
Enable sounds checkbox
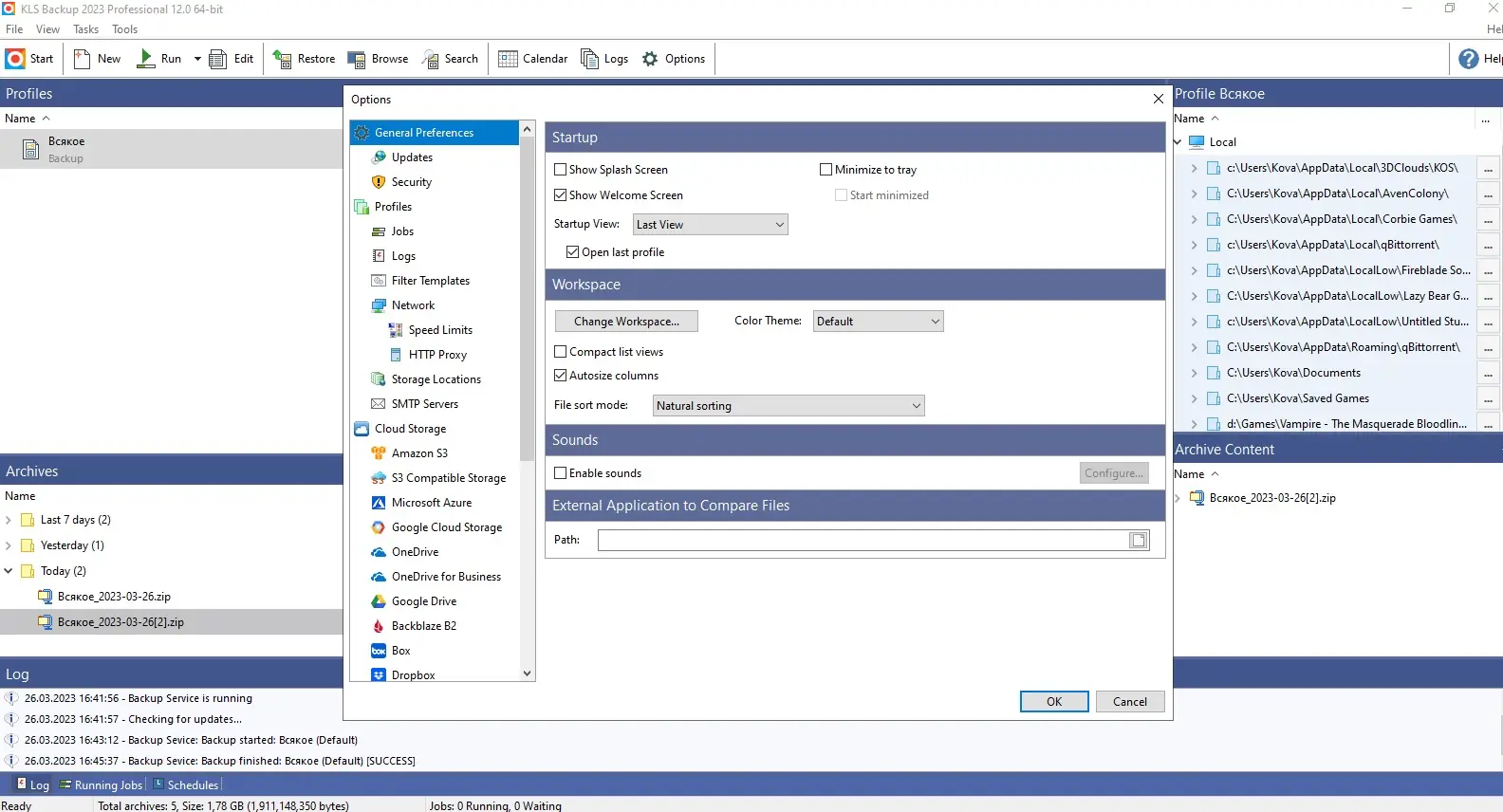[561, 473]
